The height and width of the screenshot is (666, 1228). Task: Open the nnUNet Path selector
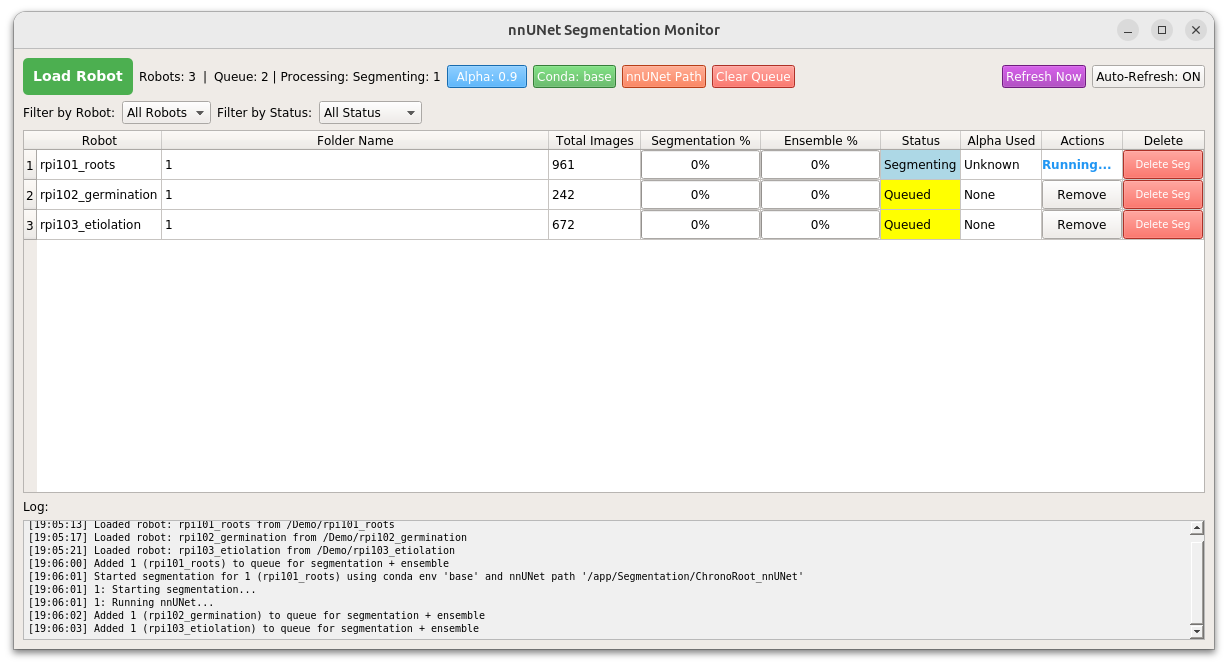point(663,76)
